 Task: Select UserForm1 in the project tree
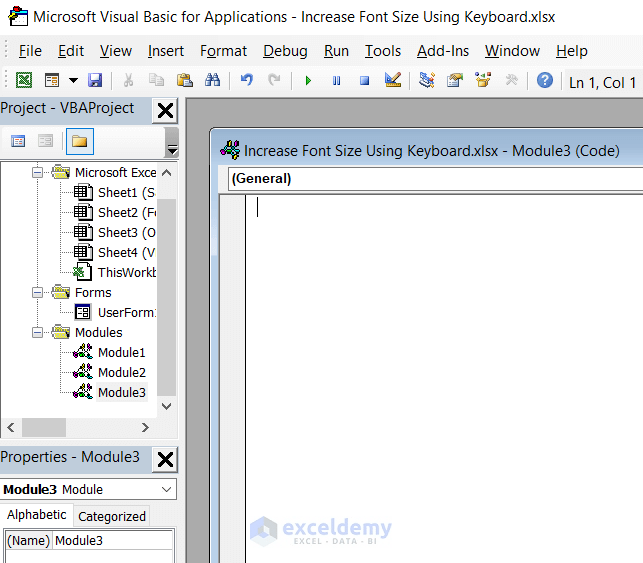tap(114, 312)
